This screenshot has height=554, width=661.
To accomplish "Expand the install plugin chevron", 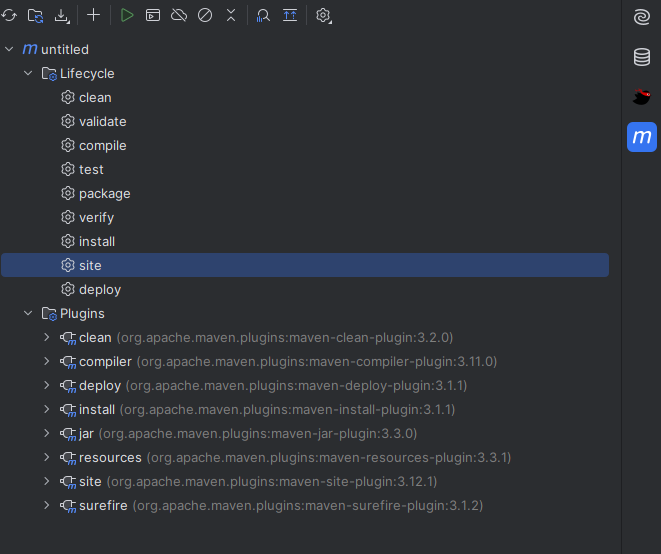I will (47, 409).
